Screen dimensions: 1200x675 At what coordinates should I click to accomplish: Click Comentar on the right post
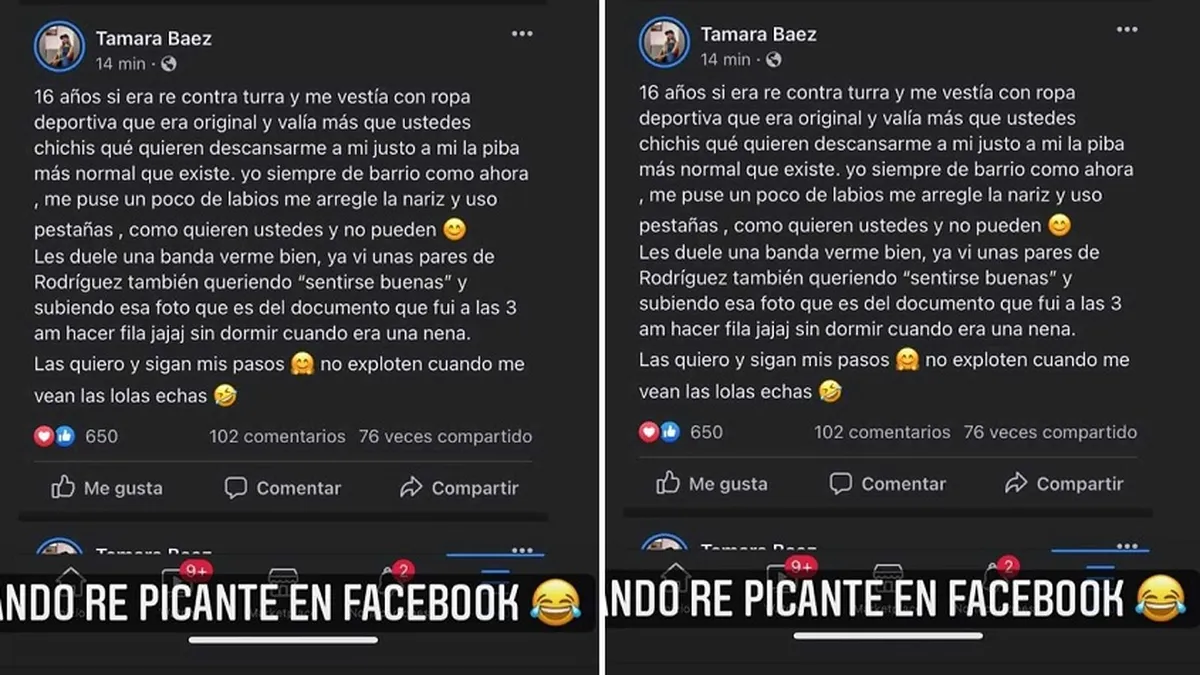click(888, 484)
